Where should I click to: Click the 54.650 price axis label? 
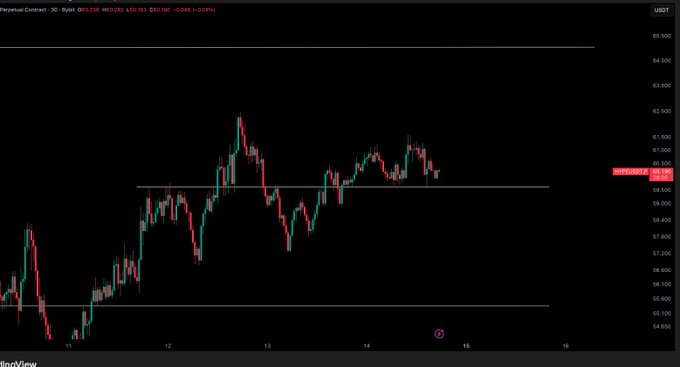(661, 327)
